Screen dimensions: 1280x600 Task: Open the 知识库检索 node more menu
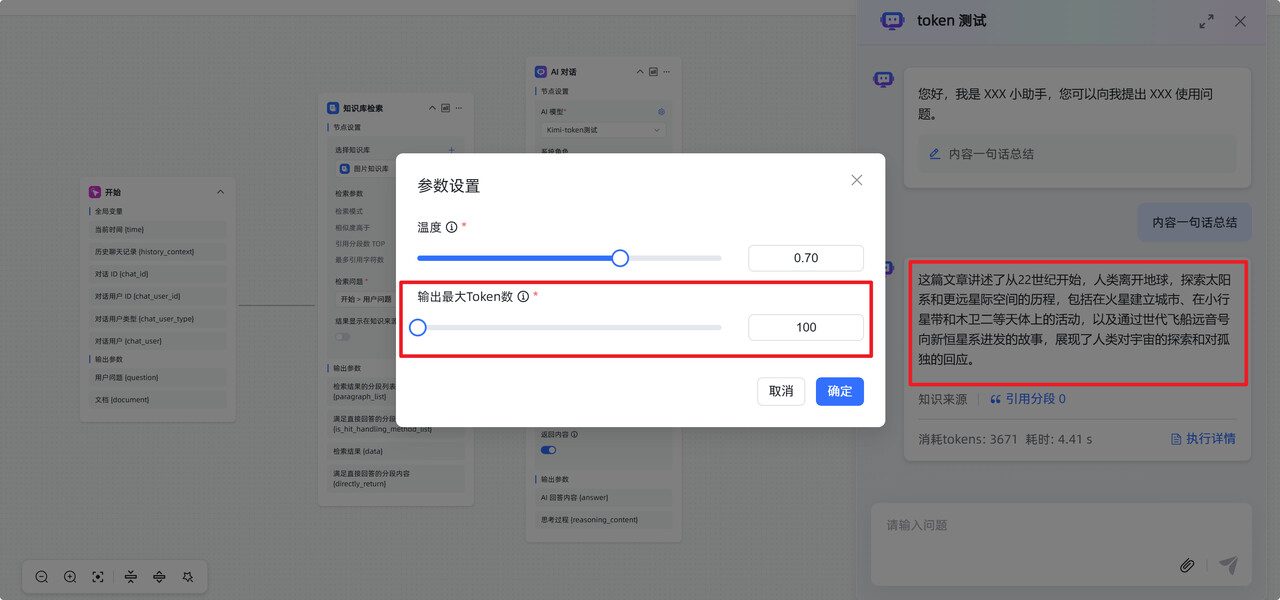[459, 108]
